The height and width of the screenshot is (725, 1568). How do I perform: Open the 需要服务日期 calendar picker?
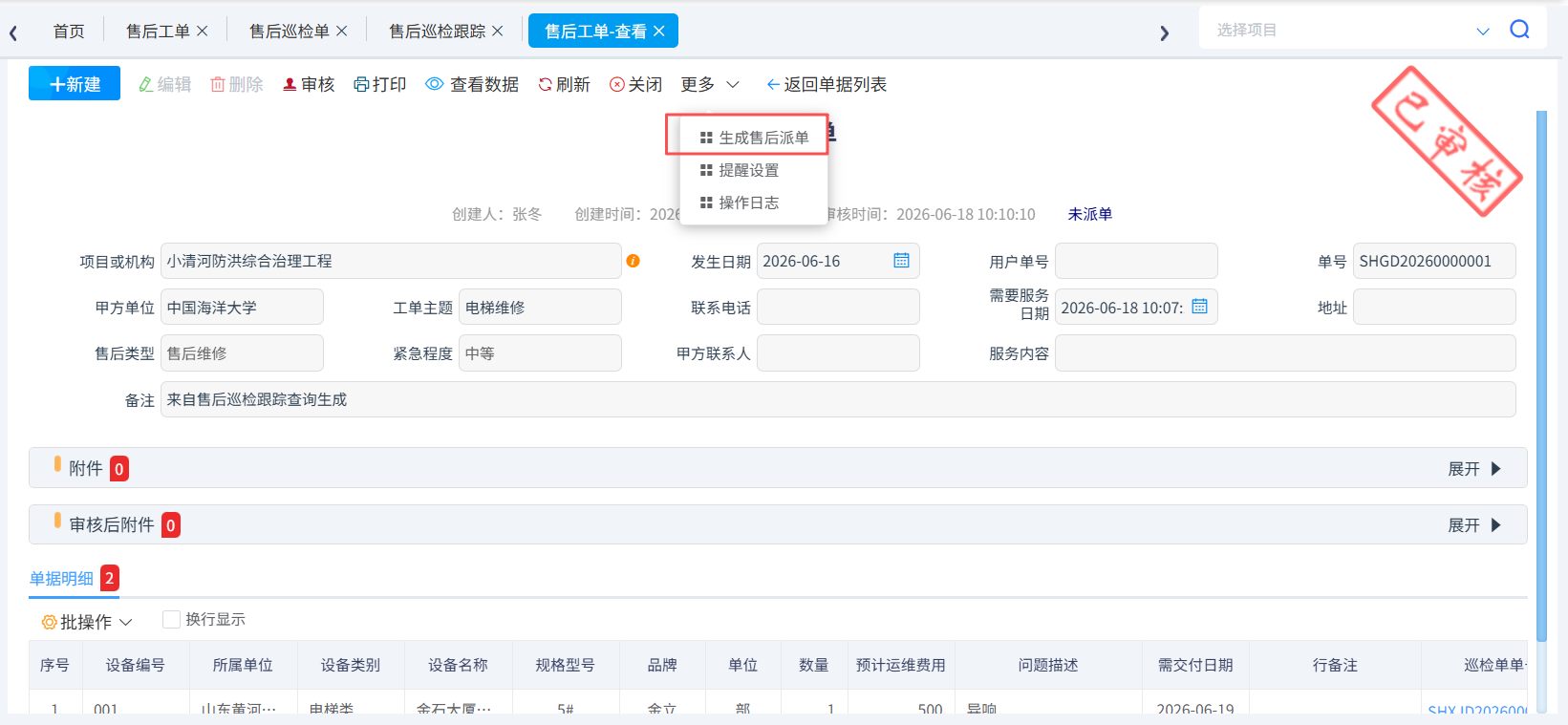(1199, 307)
